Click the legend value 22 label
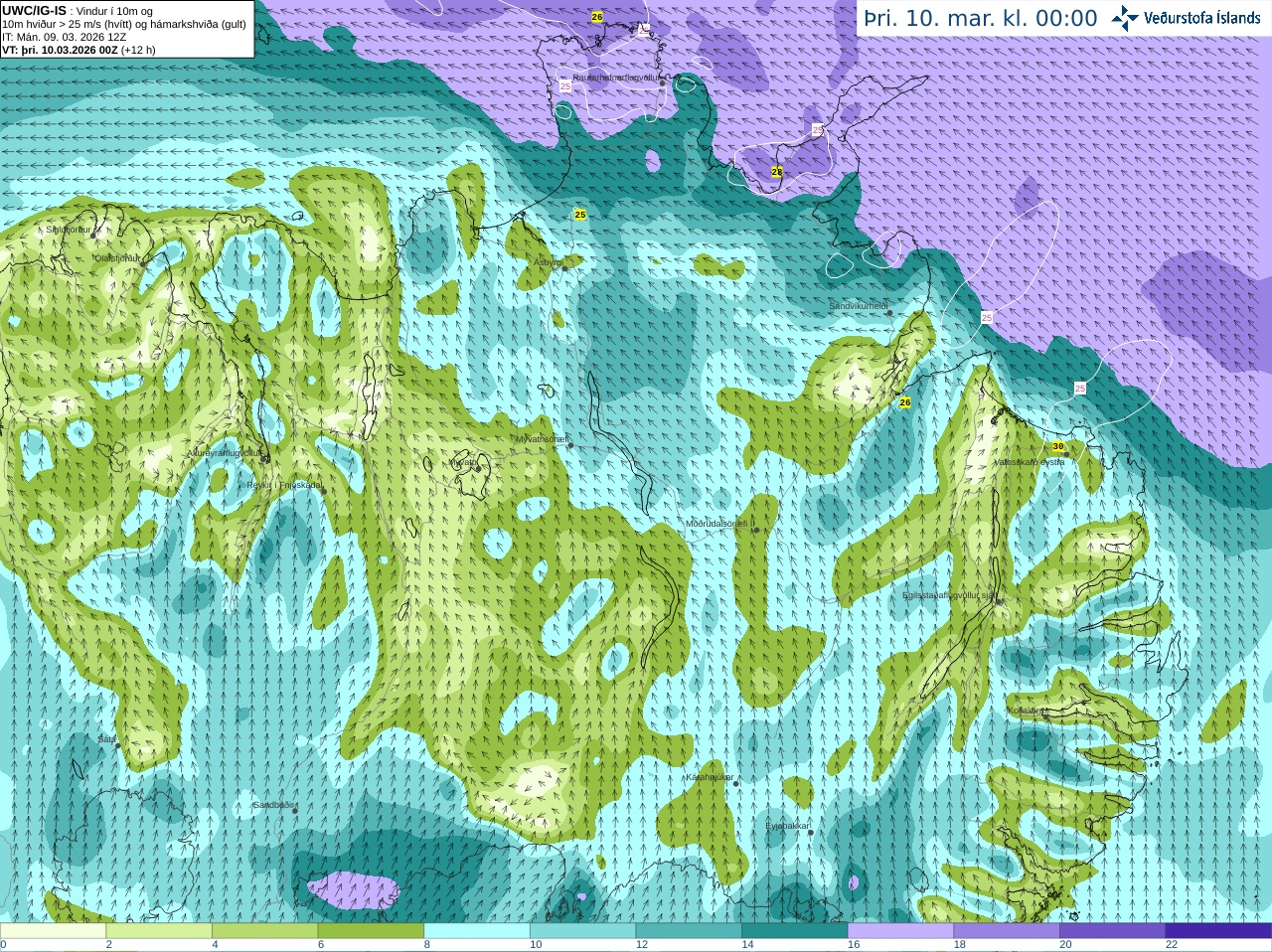The image size is (1272, 952). (1172, 945)
